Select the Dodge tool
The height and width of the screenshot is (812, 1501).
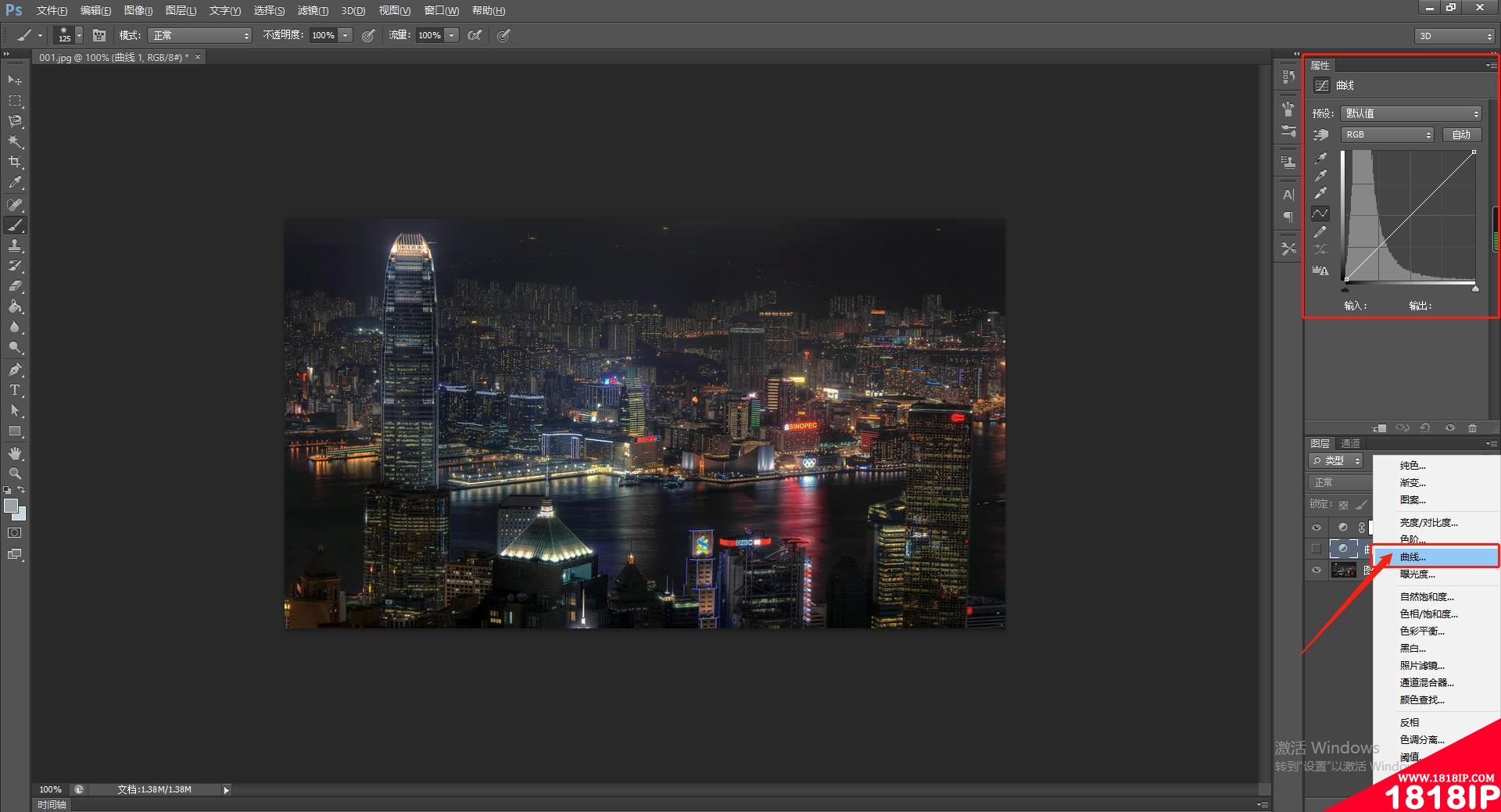pyautogui.click(x=15, y=348)
